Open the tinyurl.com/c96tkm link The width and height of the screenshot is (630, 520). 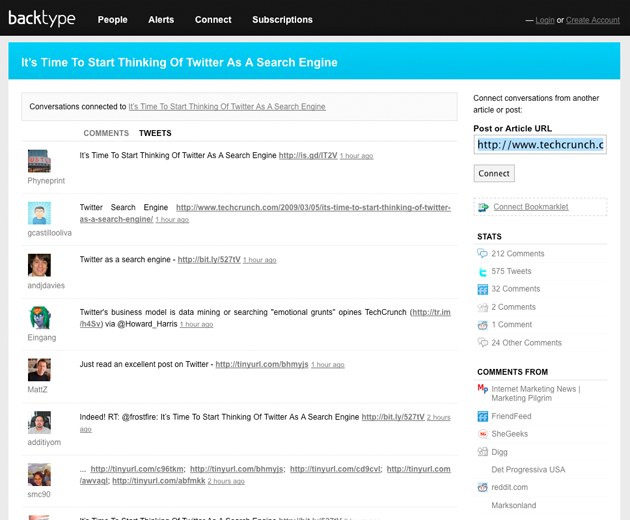pos(137,469)
